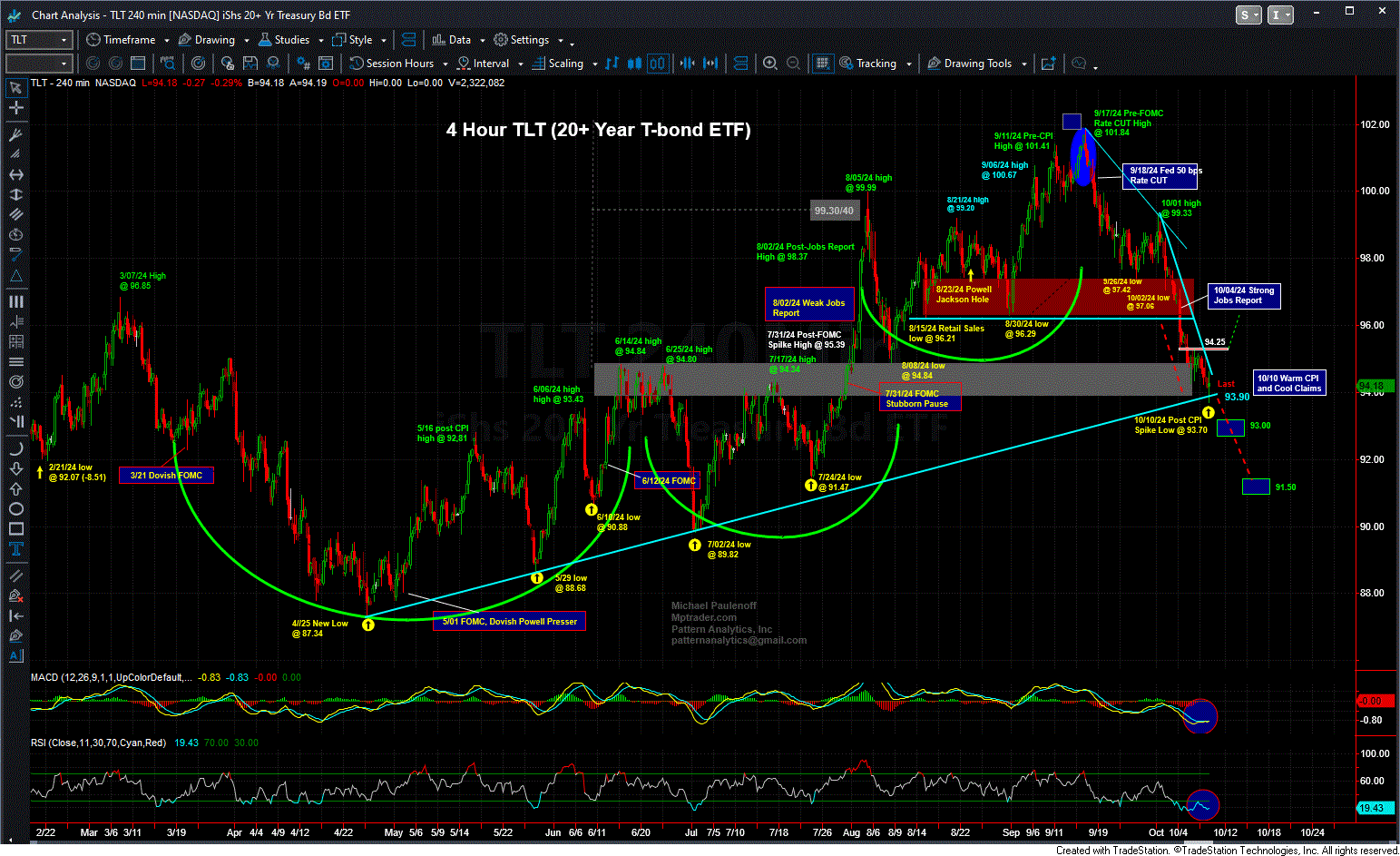Open the Settings menu
The height and width of the screenshot is (856, 1400).
click(x=522, y=39)
